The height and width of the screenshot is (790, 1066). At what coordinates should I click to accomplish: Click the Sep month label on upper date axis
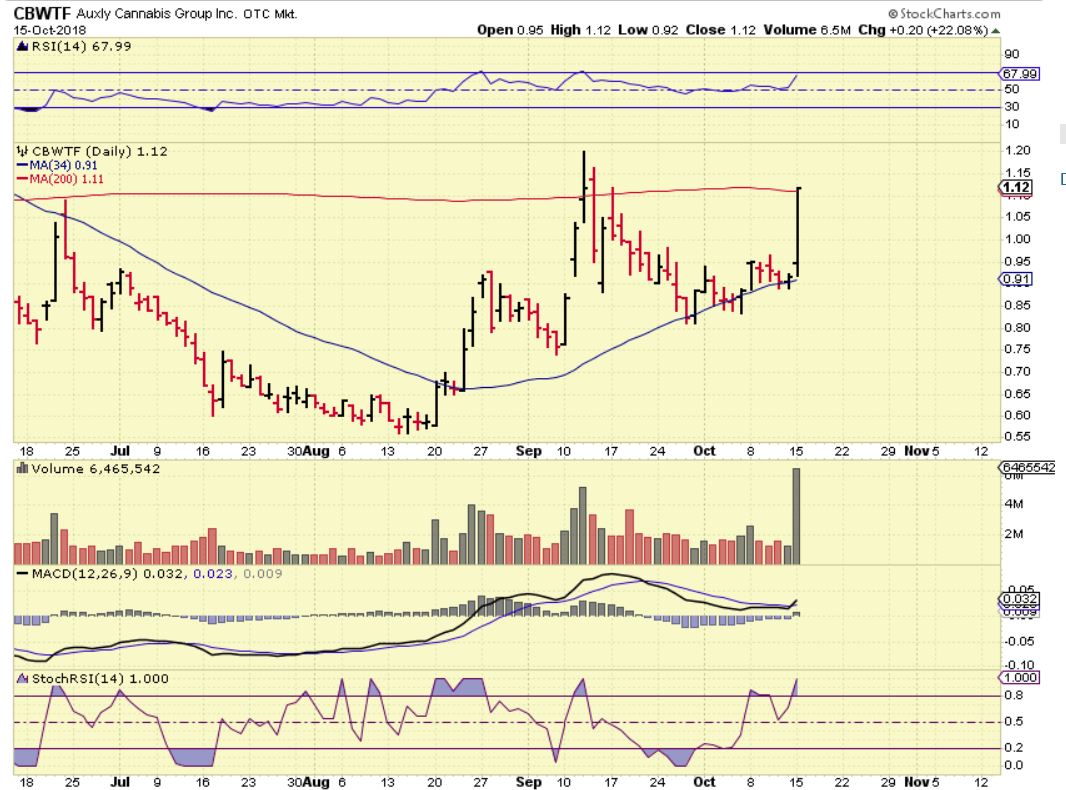pos(529,451)
